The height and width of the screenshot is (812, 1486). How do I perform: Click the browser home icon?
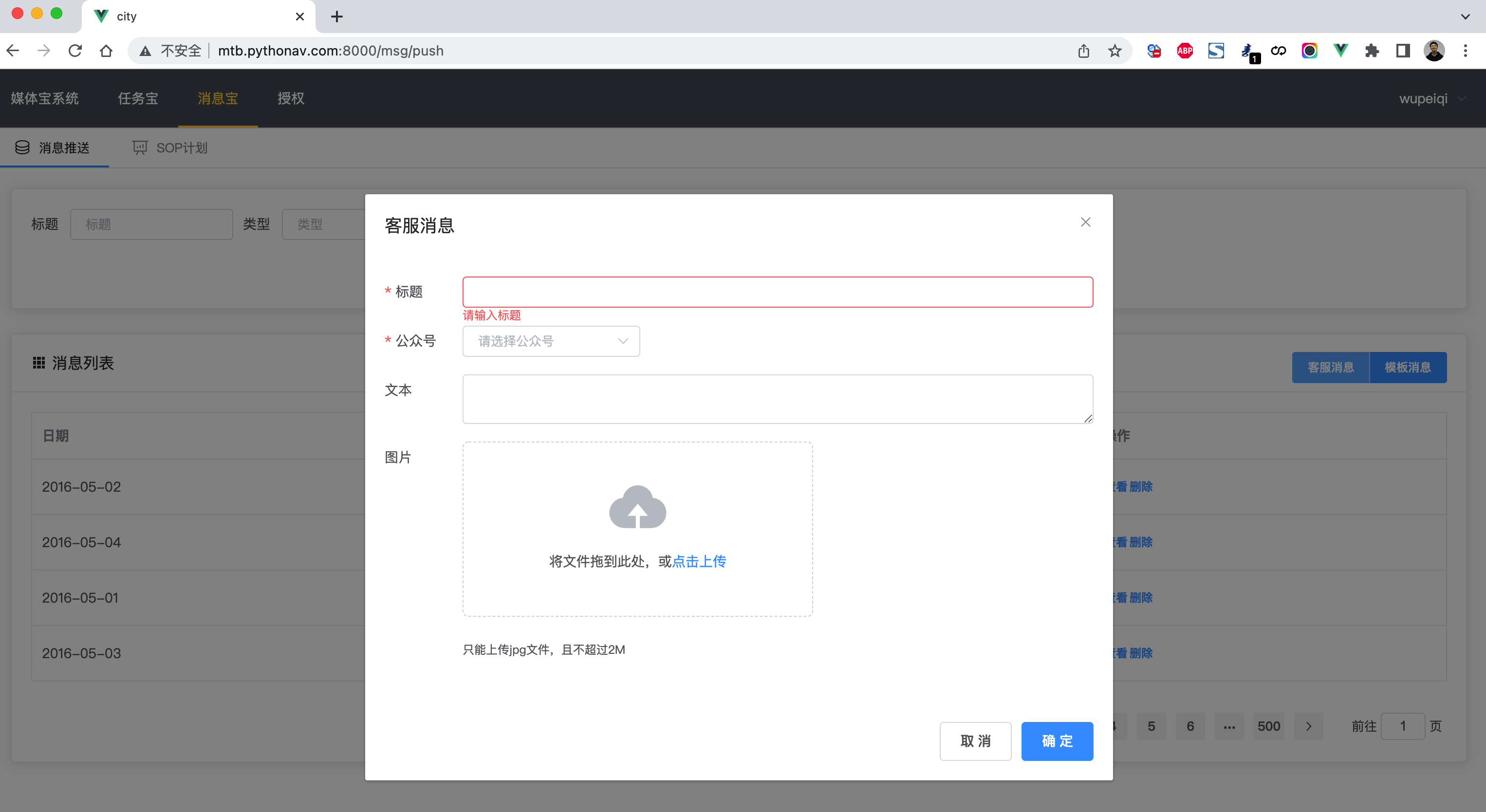[106, 51]
